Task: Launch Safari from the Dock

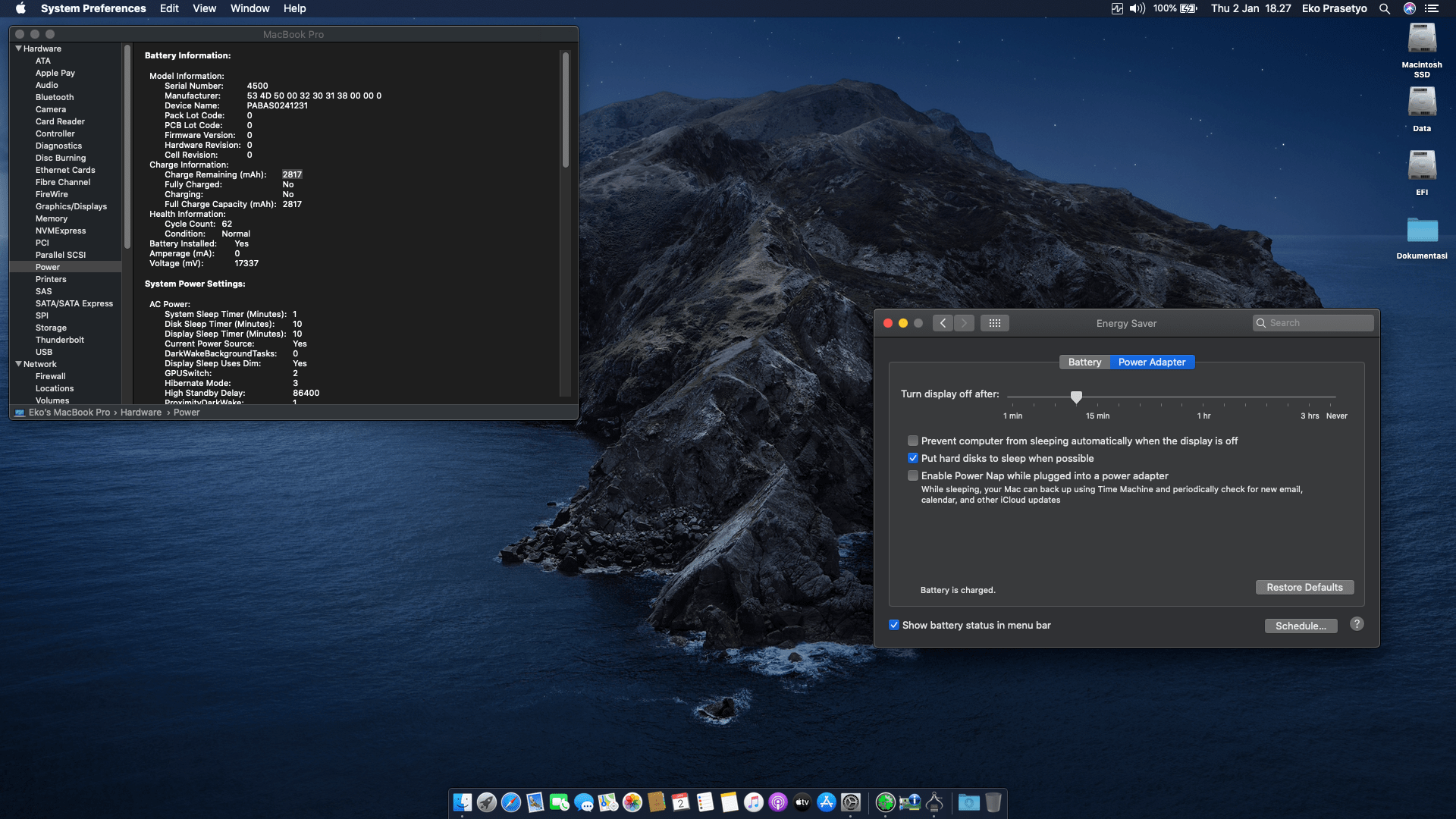Action: [x=511, y=802]
